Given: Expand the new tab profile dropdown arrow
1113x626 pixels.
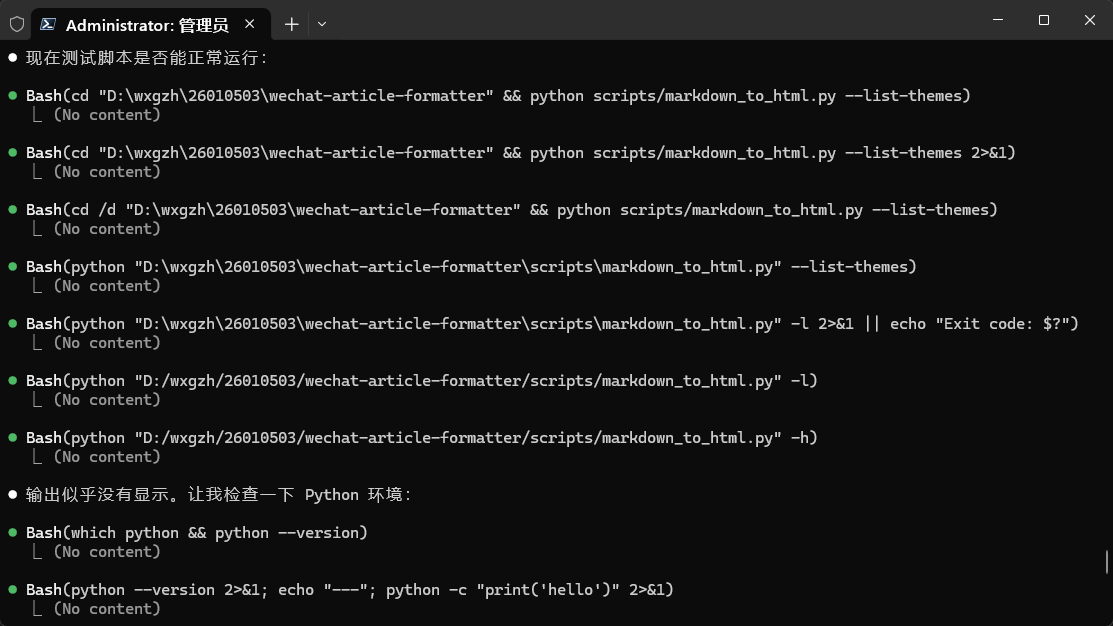Looking at the screenshot, I should 322,24.
